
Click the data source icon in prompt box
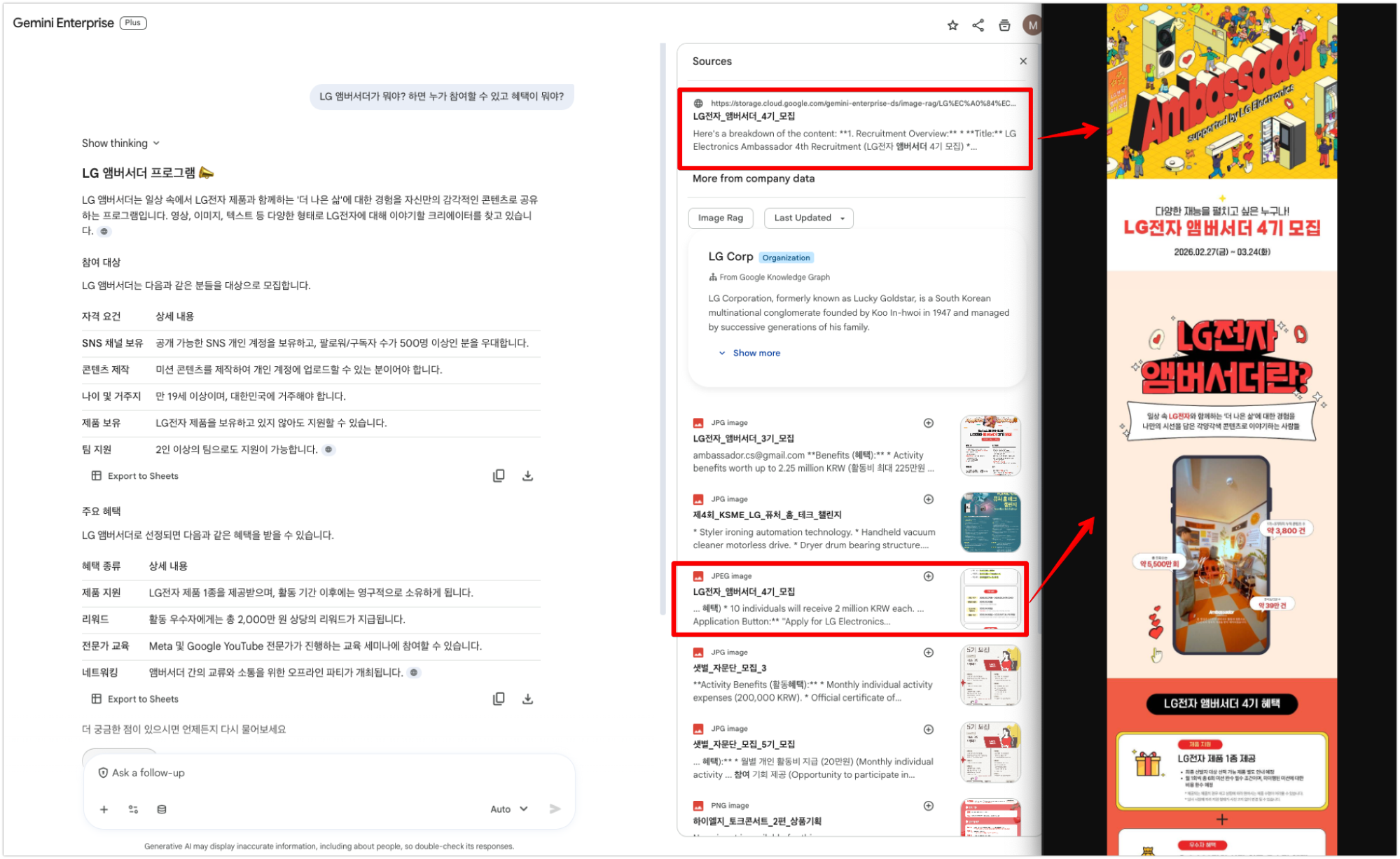tap(162, 810)
